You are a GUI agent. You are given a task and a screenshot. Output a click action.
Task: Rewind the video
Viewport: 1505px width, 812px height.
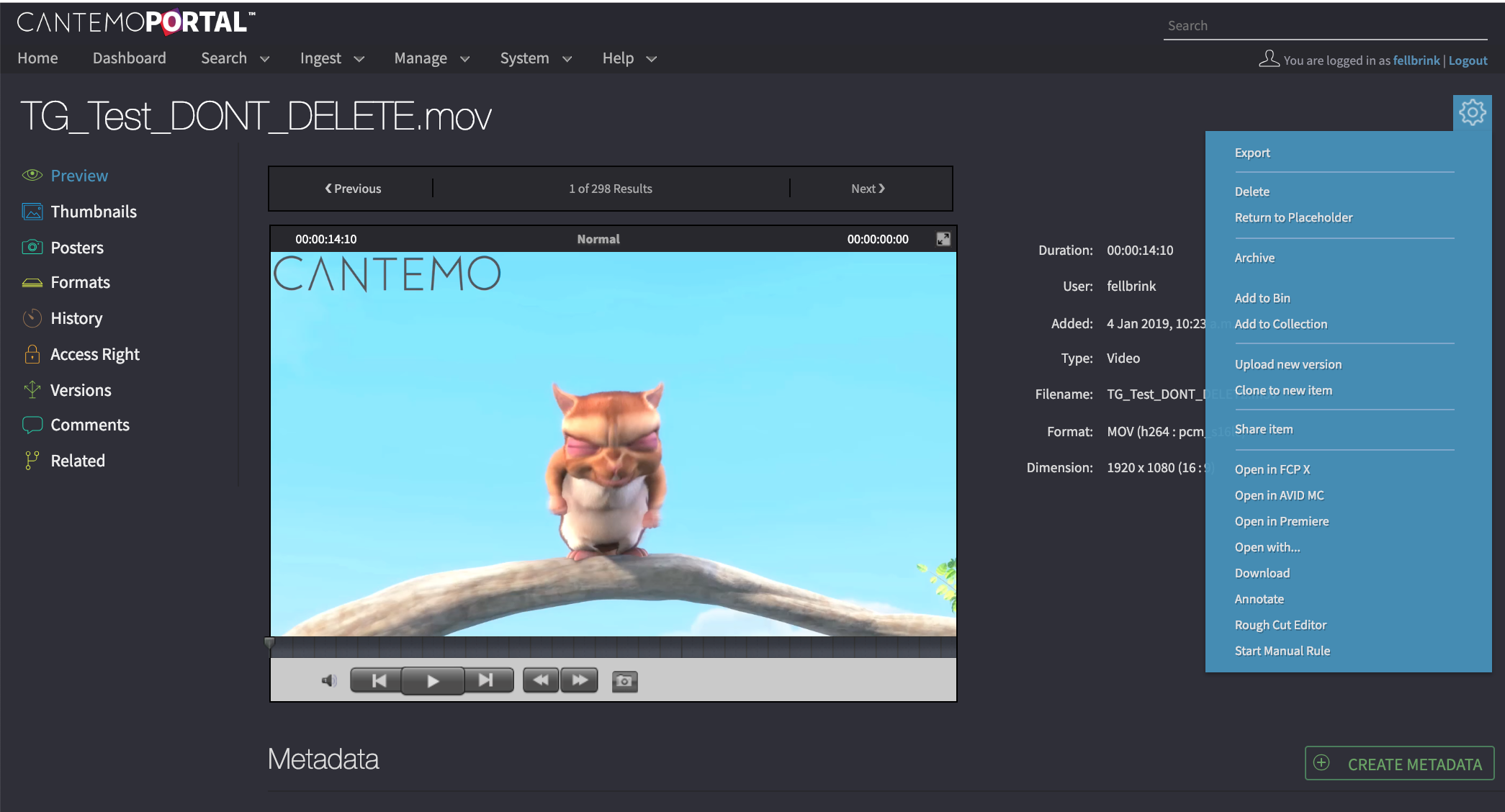(x=541, y=680)
